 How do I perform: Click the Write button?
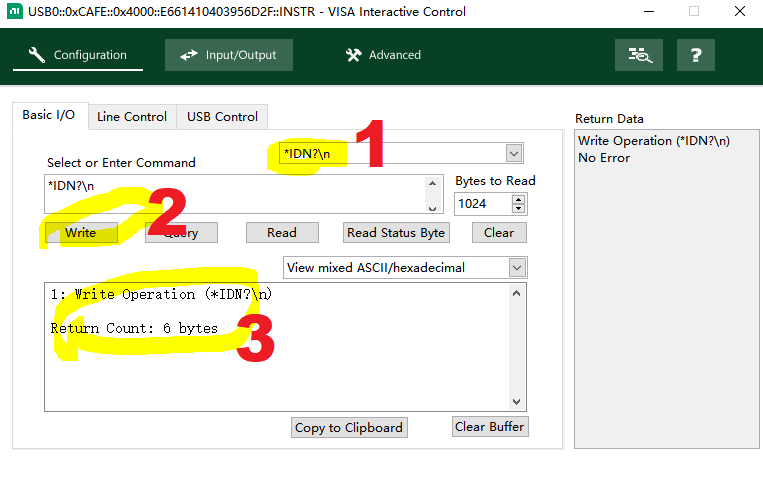81,233
